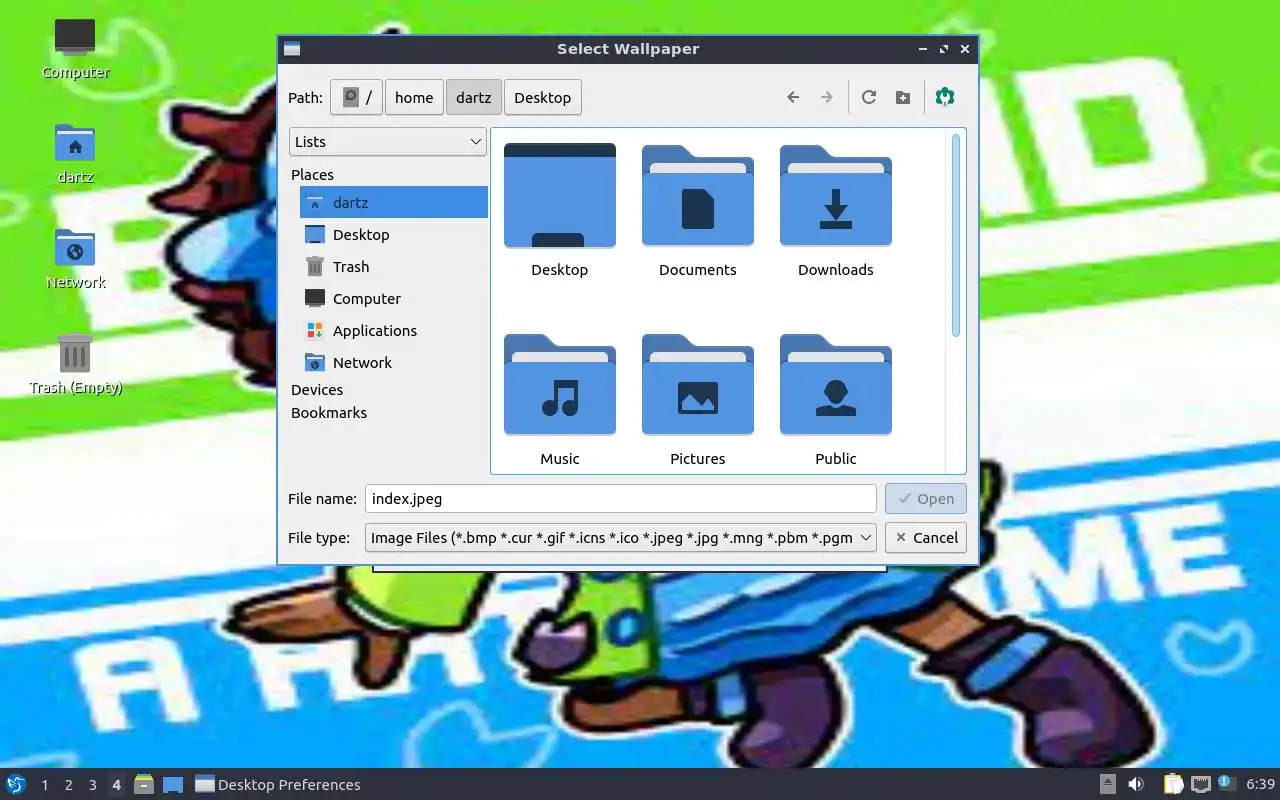
Task: Select Computer in Places sidebar
Action: (x=394, y=298)
